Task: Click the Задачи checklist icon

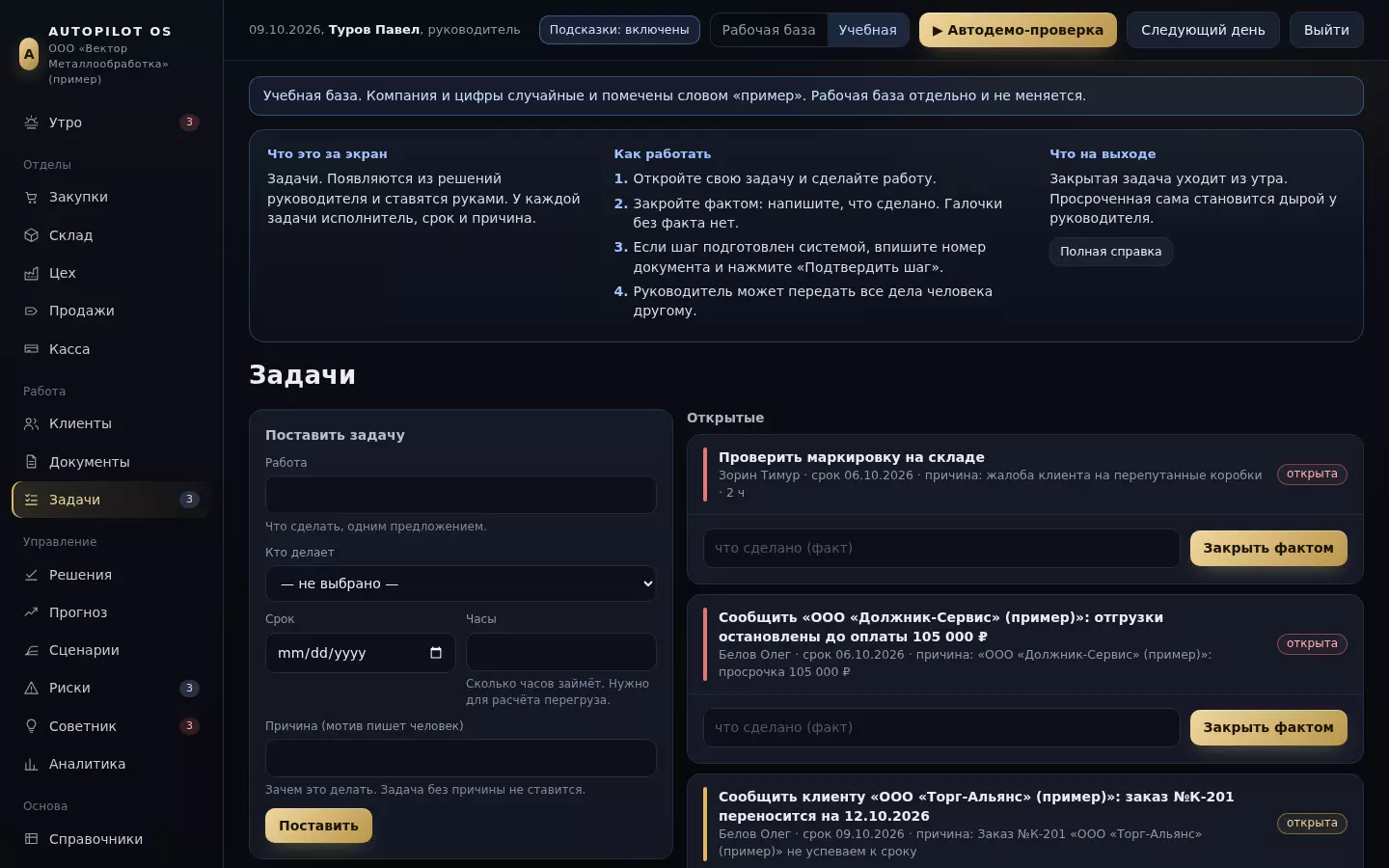Action: pos(31,500)
